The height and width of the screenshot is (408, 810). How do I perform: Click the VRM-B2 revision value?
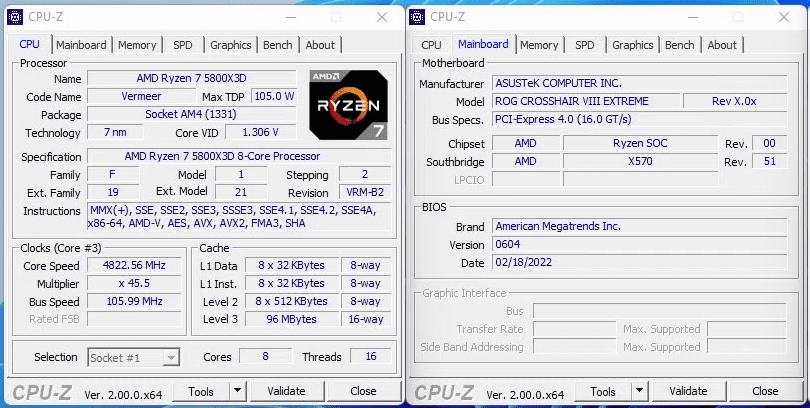click(365, 193)
